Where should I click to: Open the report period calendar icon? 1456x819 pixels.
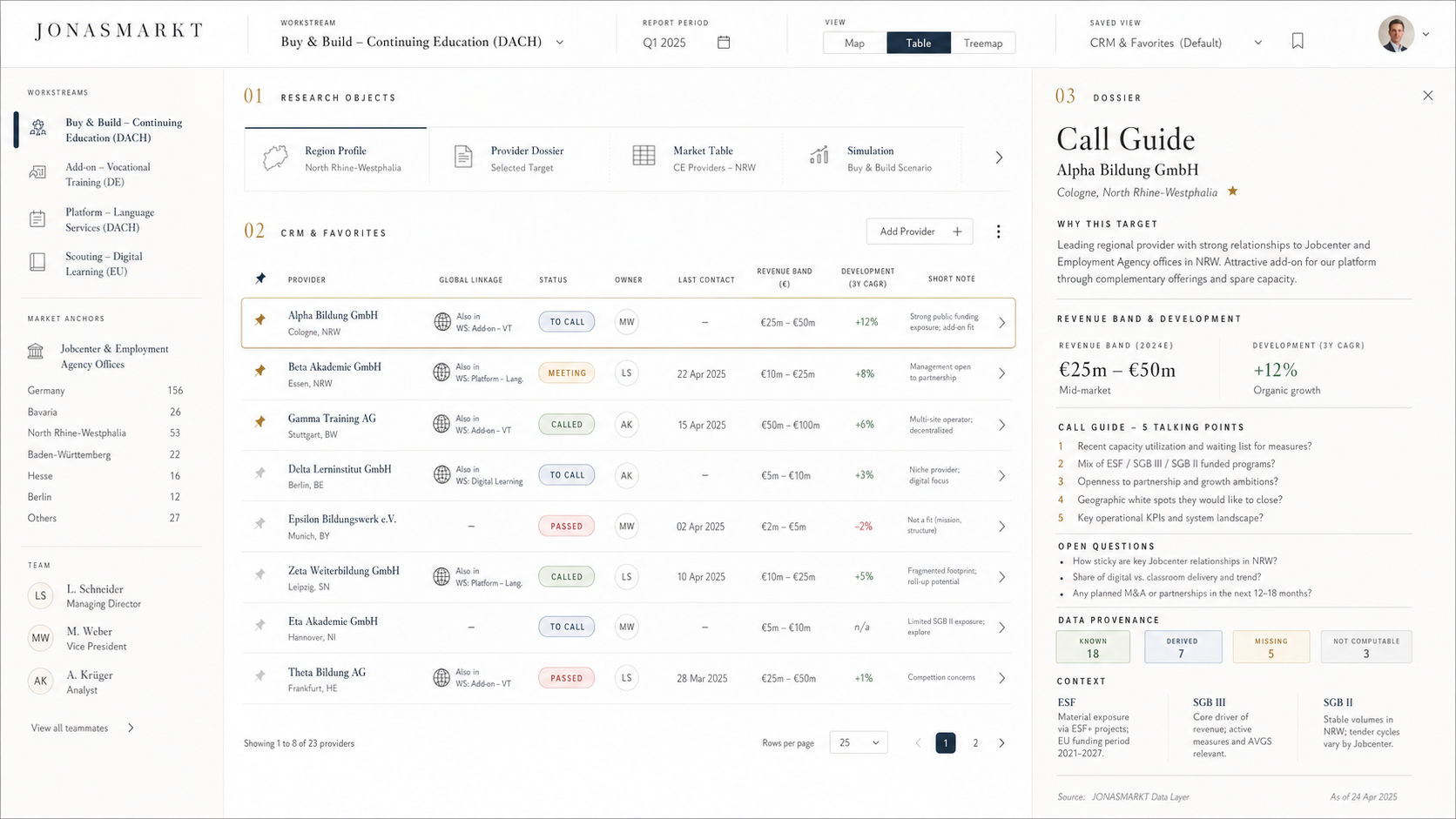723,43
